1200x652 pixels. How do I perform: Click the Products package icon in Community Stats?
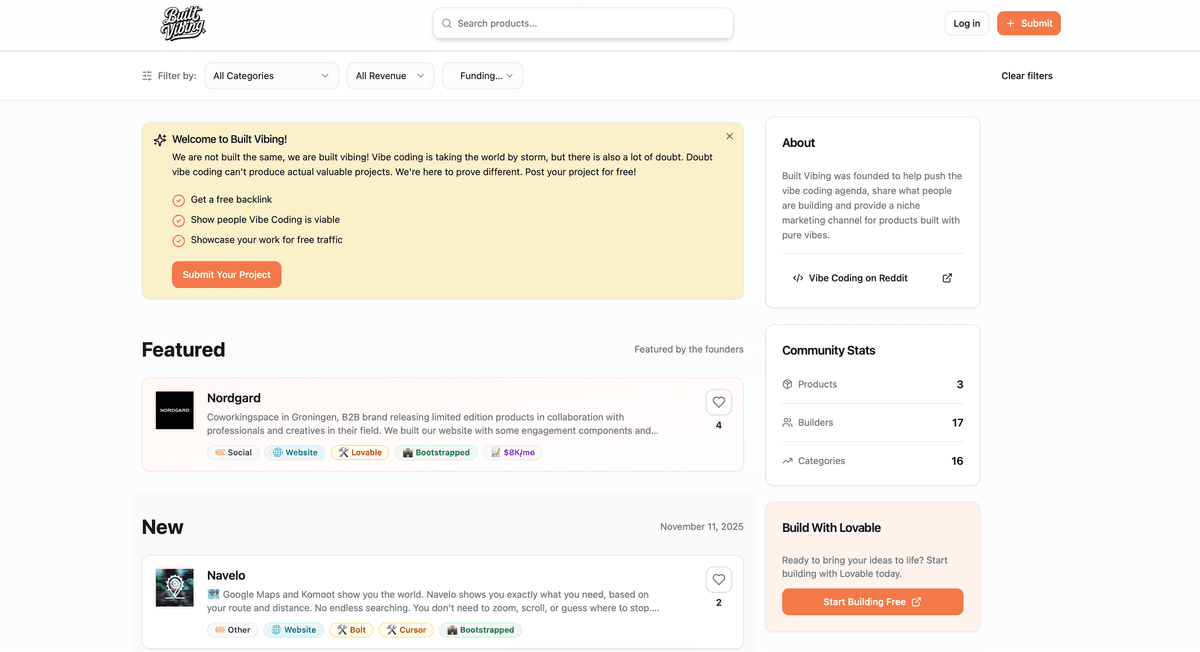pos(789,384)
